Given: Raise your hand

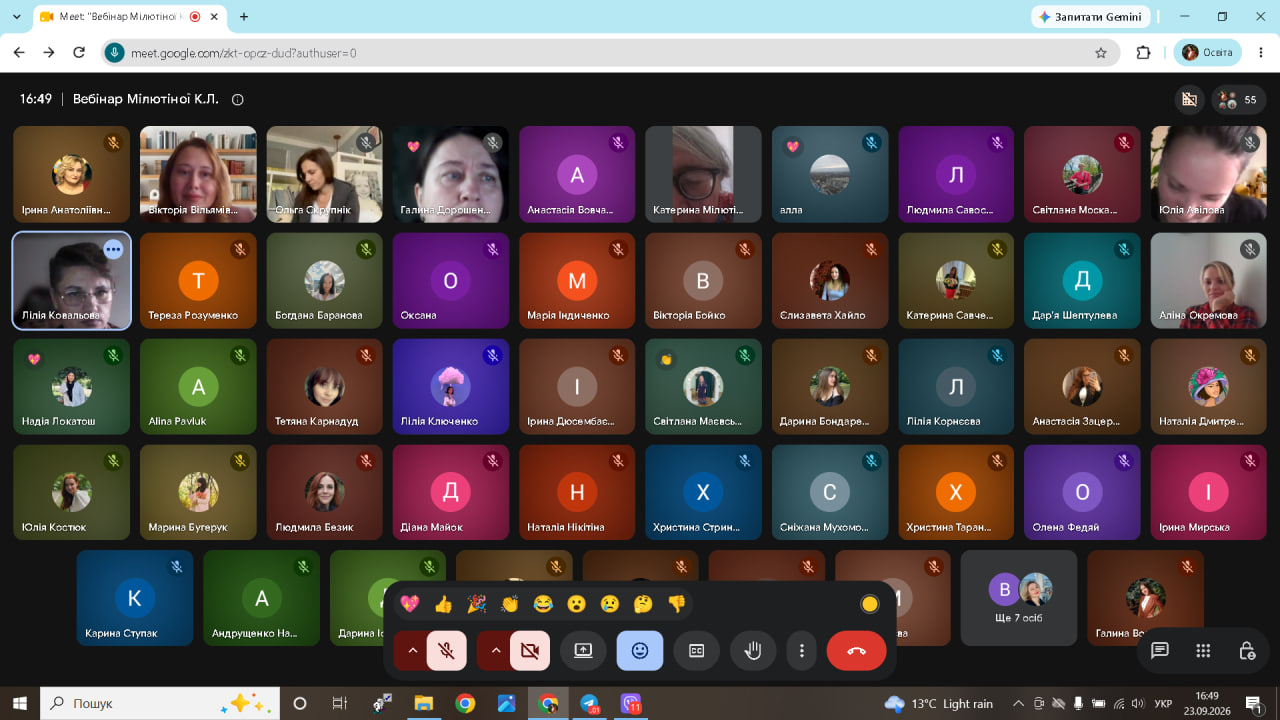Looking at the screenshot, I should click(753, 651).
